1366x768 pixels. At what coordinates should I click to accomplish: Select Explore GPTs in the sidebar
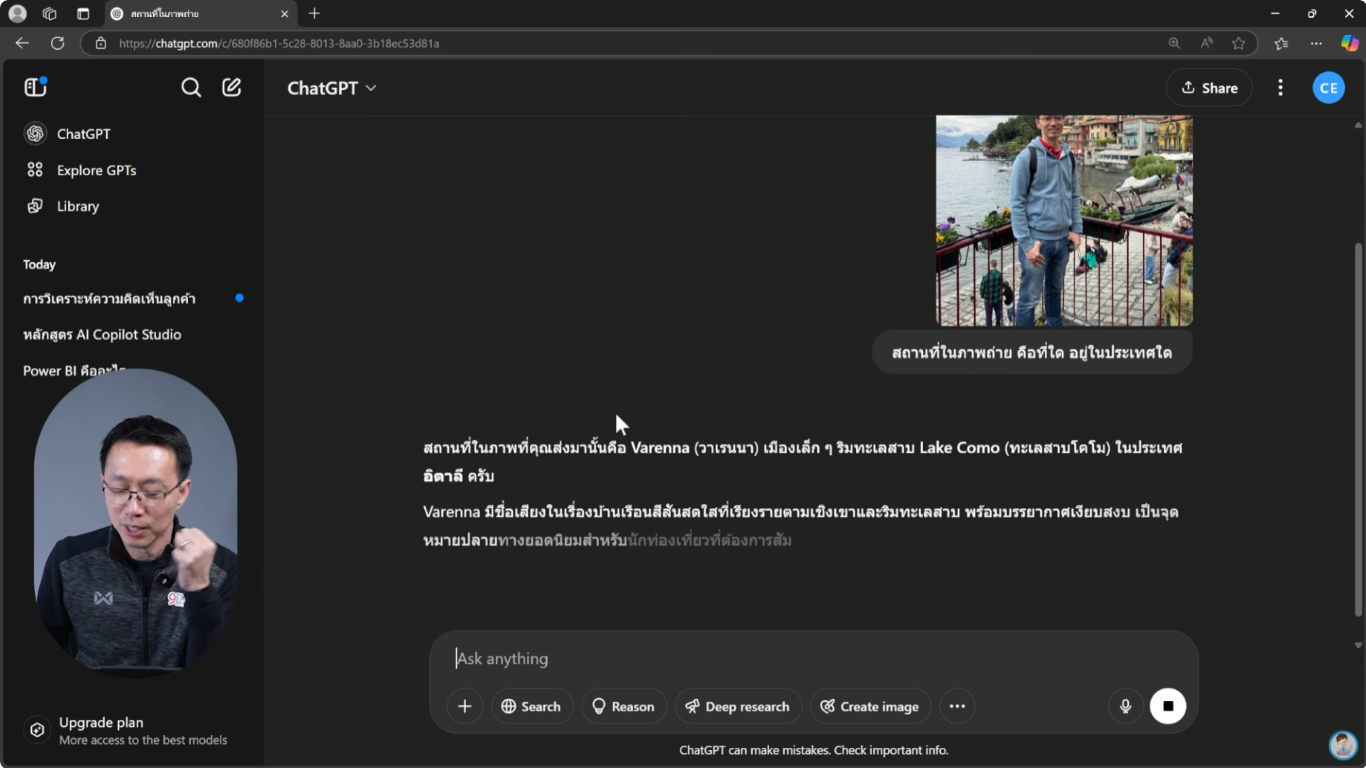pyautogui.click(x=95, y=170)
